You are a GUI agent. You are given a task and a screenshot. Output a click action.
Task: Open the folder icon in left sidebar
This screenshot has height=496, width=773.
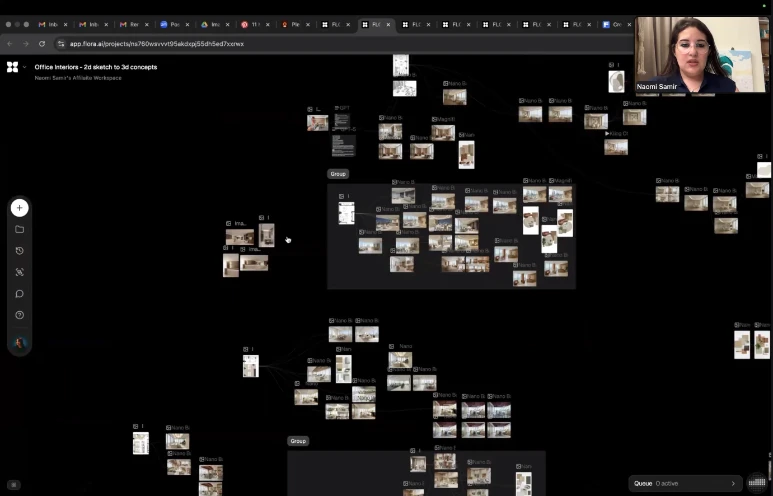click(19, 229)
